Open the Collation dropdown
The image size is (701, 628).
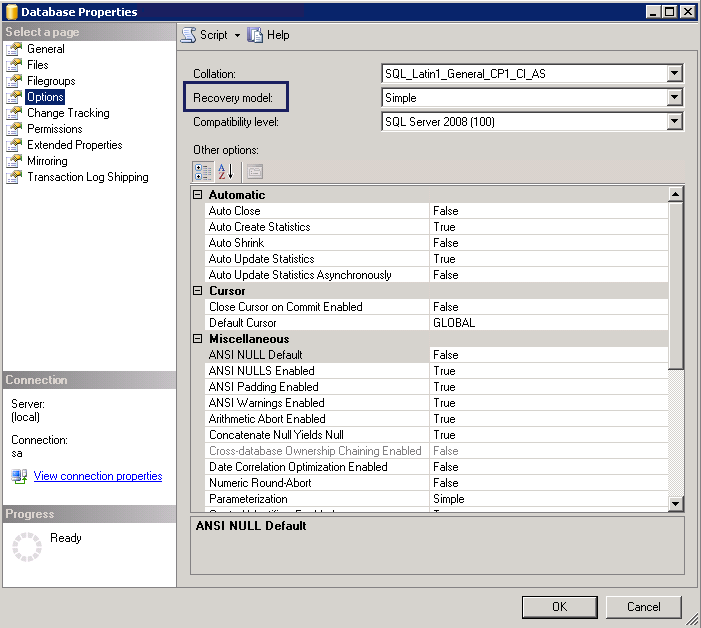click(675, 73)
